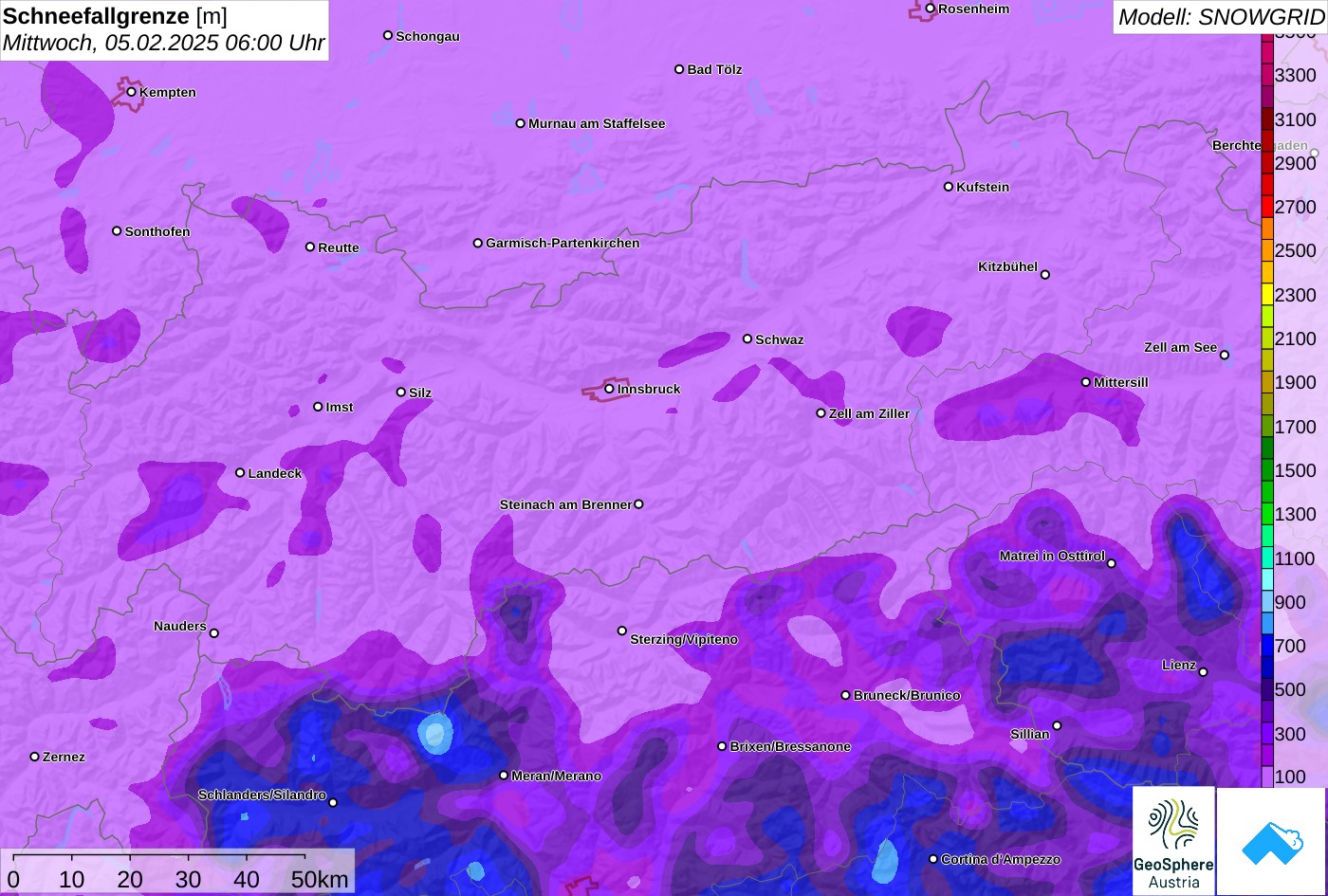Click the 1300 m green legend swatch
The image size is (1328, 896).
click(1267, 514)
